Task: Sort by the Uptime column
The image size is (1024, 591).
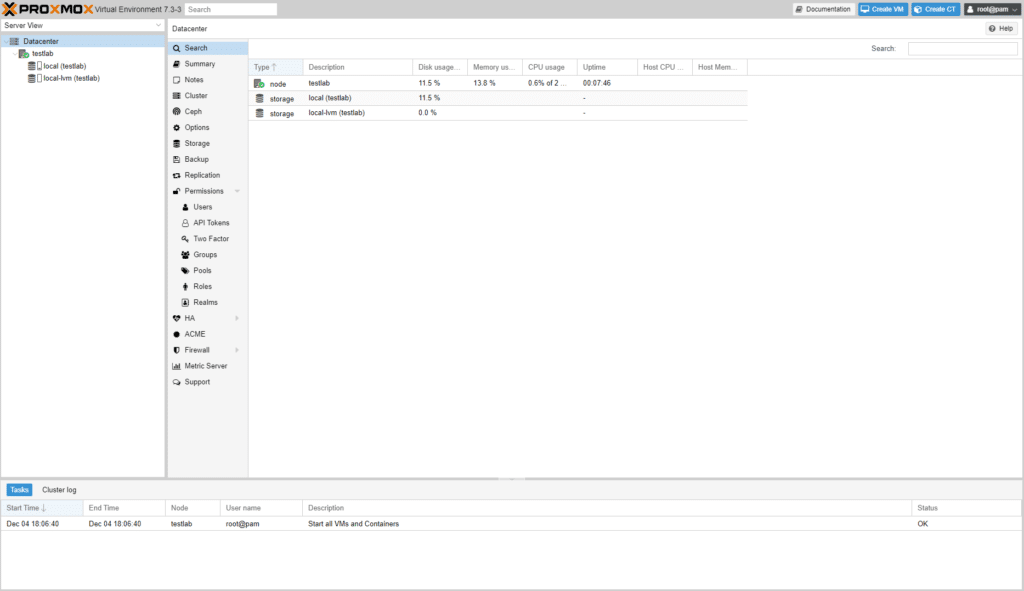Action: point(607,67)
